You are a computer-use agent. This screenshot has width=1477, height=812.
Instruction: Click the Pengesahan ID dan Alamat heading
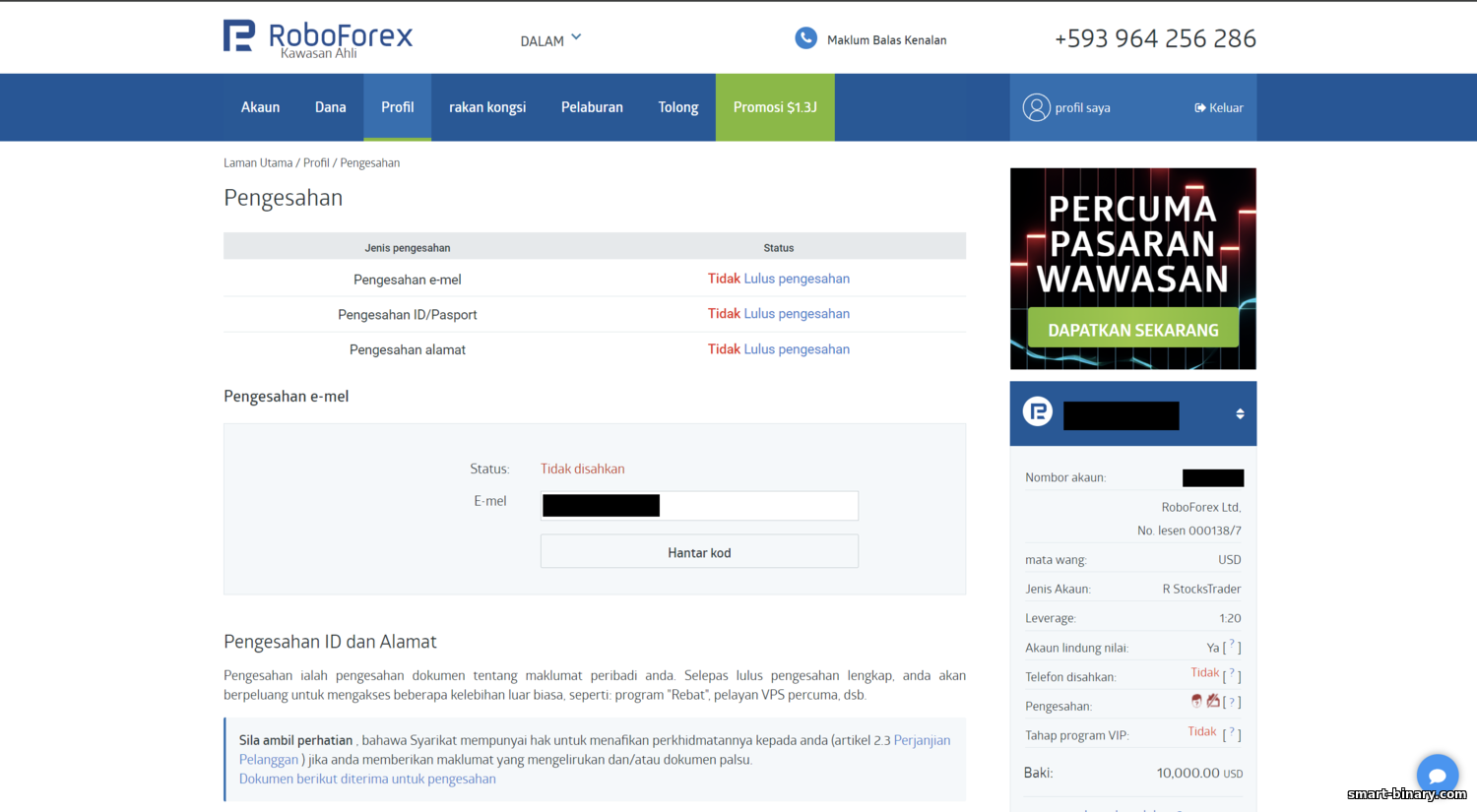pos(330,642)
